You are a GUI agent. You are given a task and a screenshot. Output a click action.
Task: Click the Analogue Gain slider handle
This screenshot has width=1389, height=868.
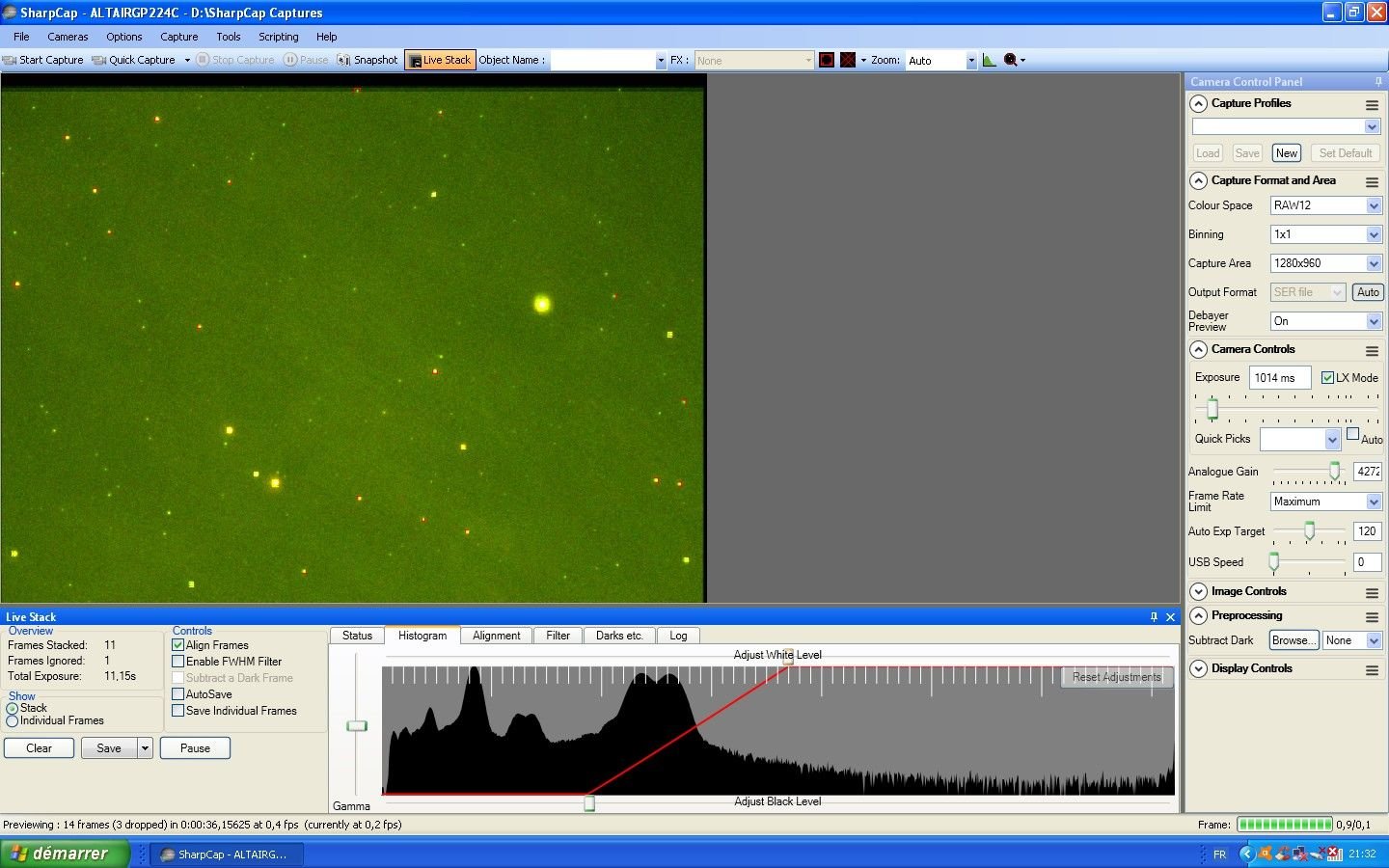click(1335, 471)
